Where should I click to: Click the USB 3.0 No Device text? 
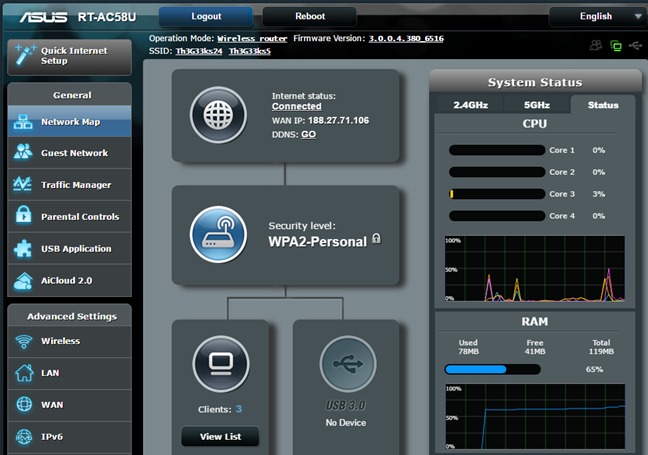pos(345,422)
